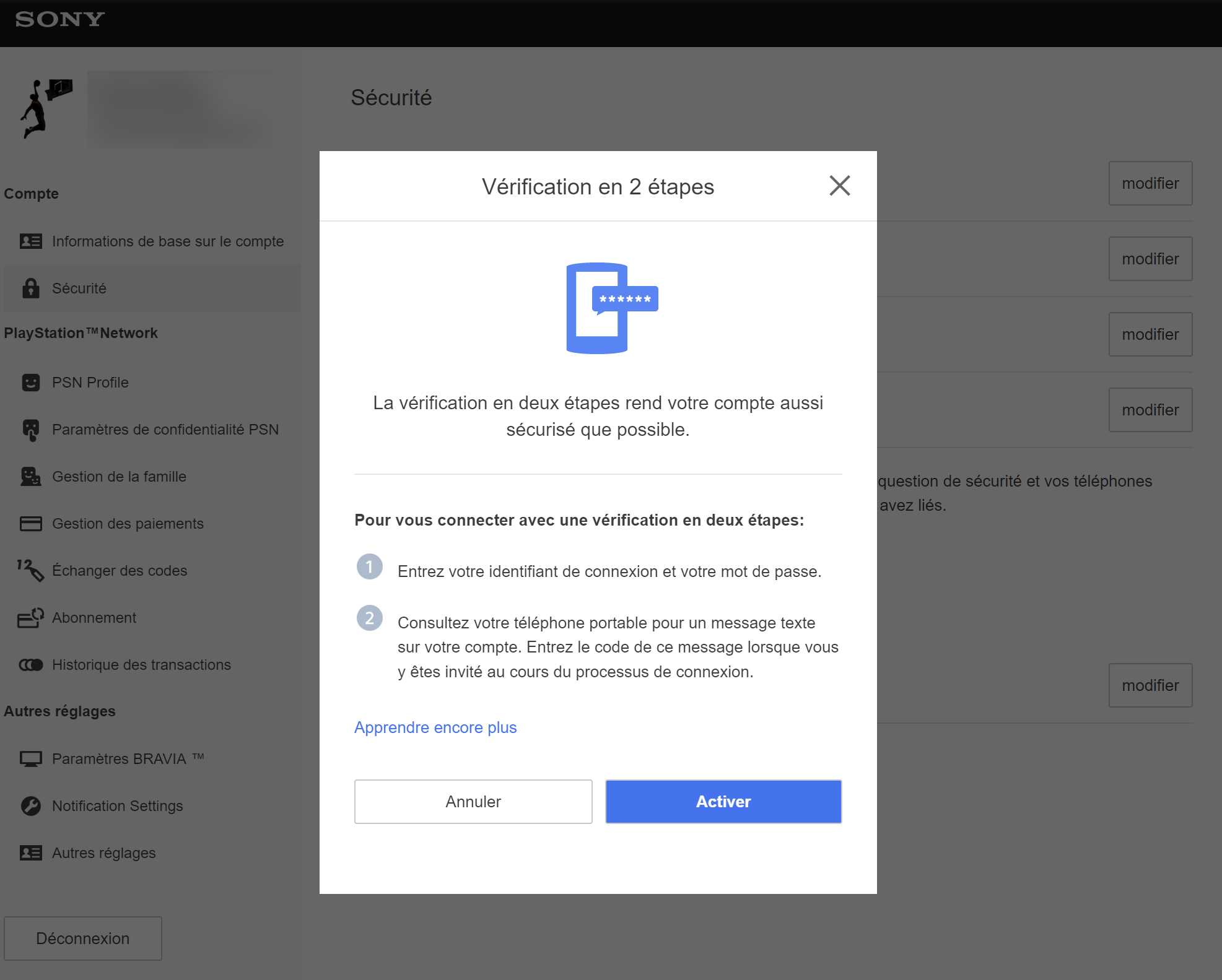Click the PSN Profile icon in sidebar
This screenshot has height=980, width=1222.
pyautogui.click(x=31, y=381)
